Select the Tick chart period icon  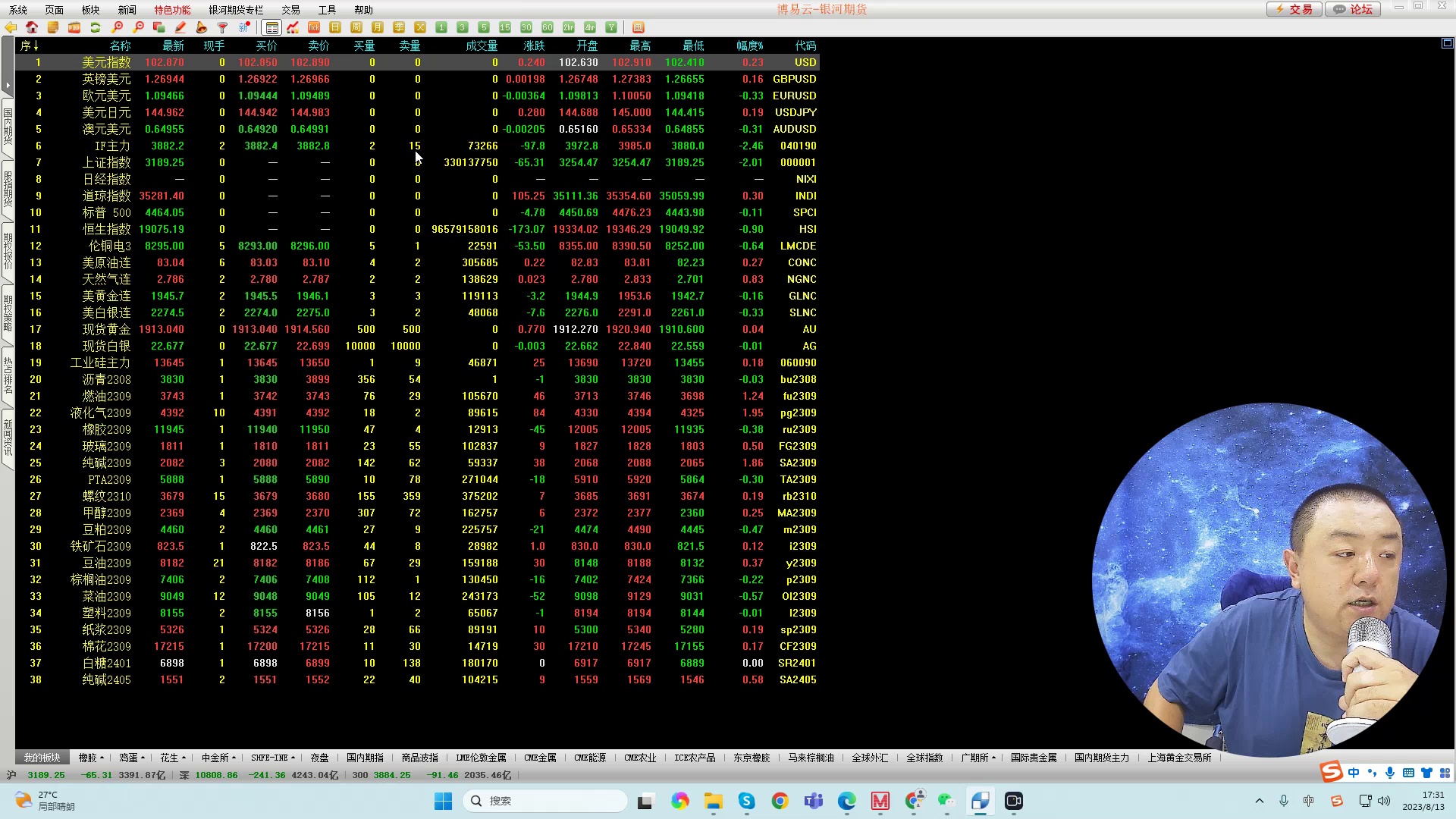(314, 27)
